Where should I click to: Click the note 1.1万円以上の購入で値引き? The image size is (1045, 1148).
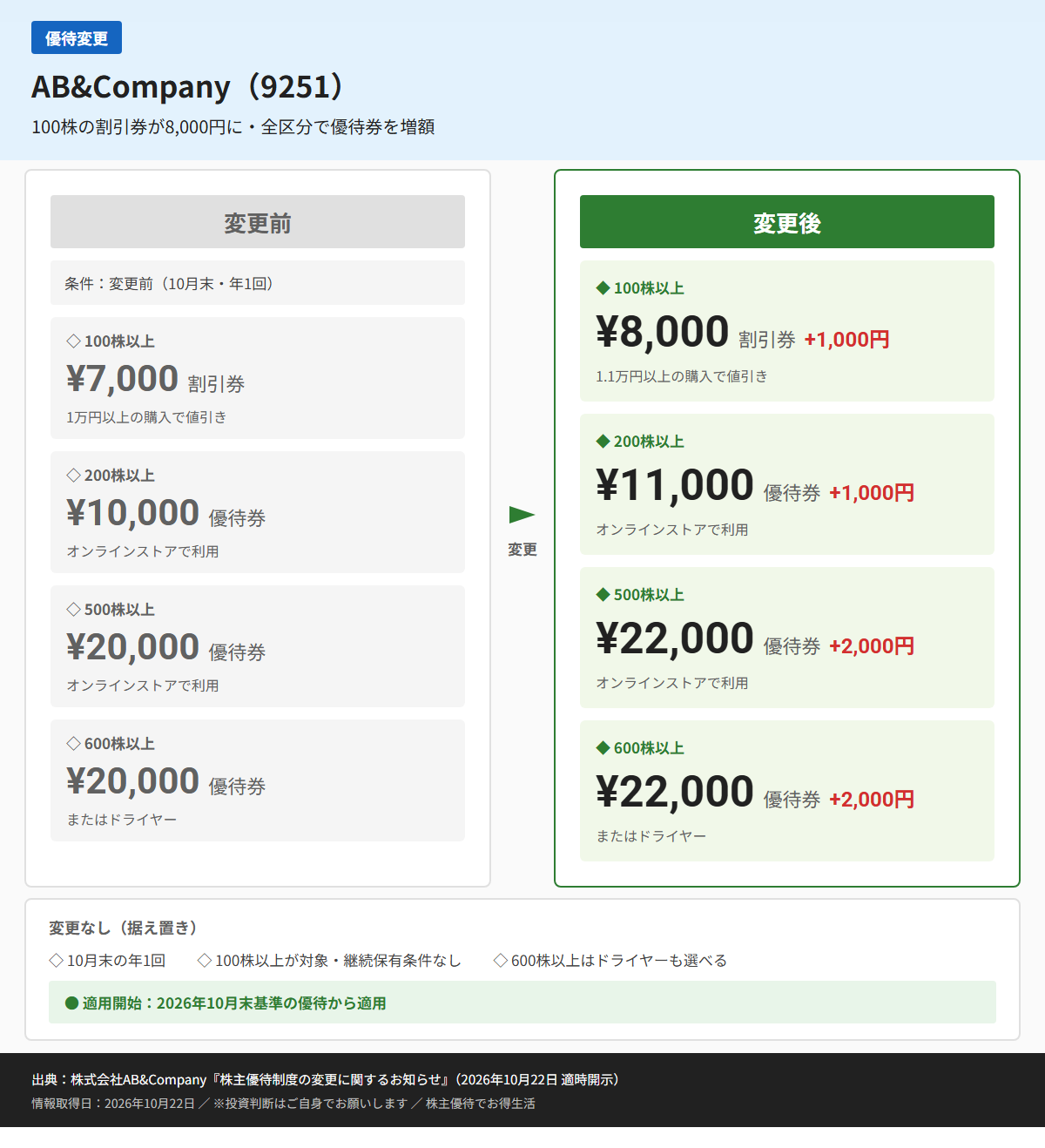pos(682,376)
